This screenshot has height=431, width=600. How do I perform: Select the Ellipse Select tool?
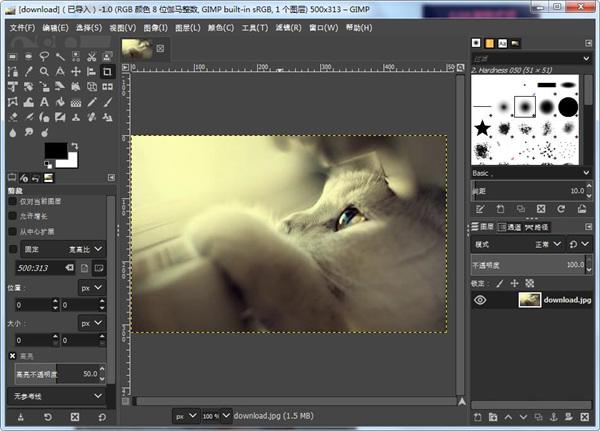[x=28, y=57]
